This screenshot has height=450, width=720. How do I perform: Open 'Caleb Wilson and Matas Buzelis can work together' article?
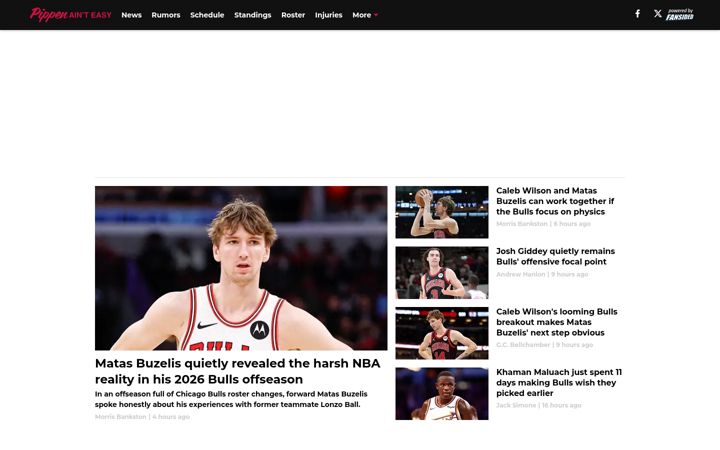click(x=555, y=201)
